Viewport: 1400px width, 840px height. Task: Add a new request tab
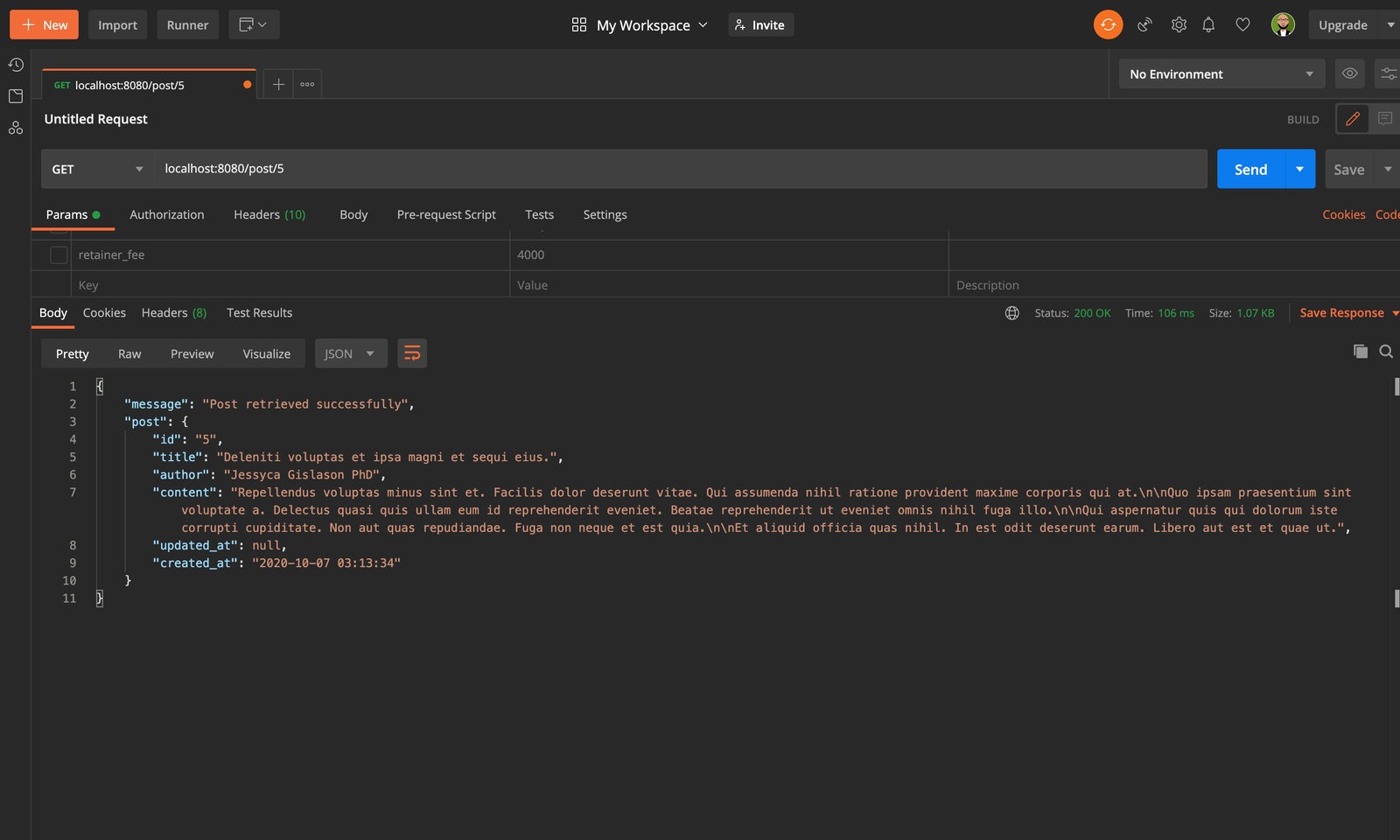(x=278, y=84)
